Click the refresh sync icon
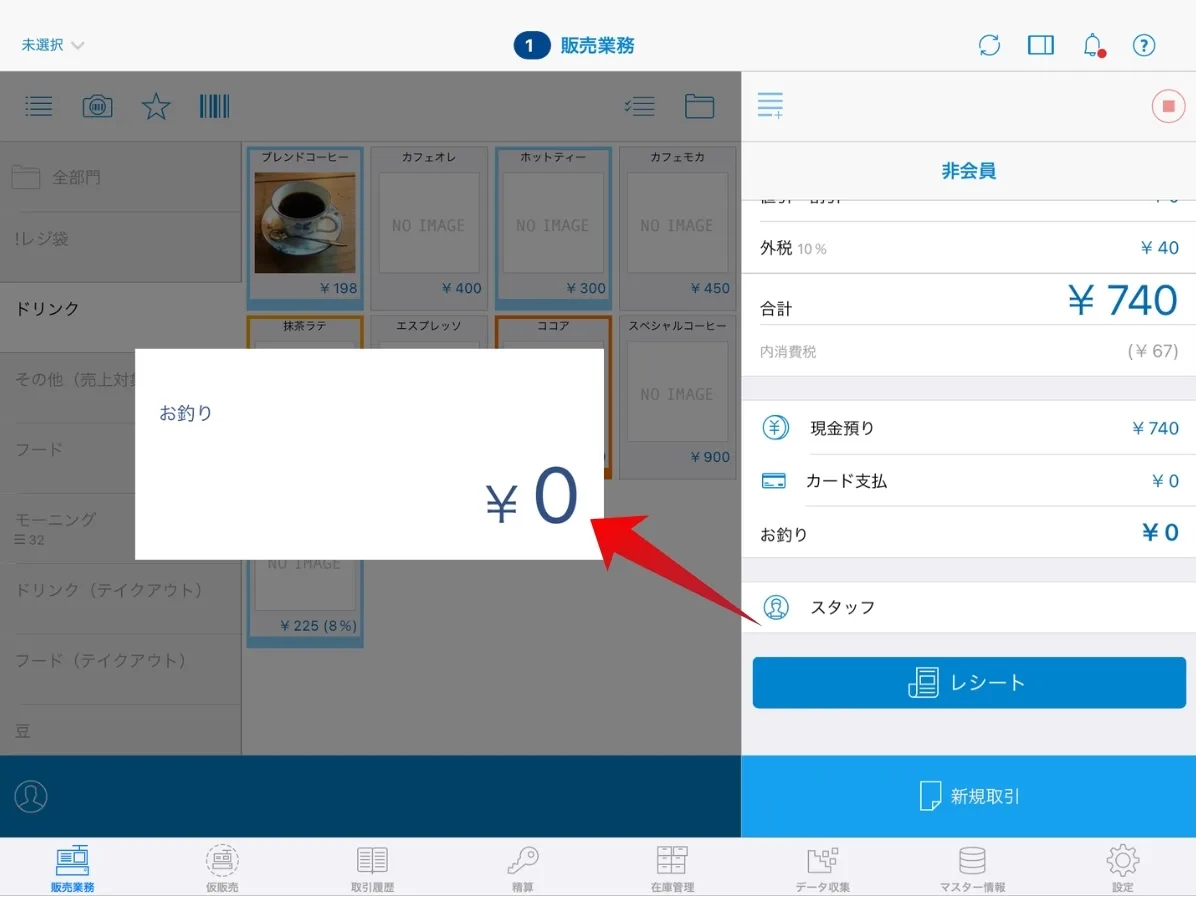Viewport: 1196px width, 897px height. [x=989, y=45]
